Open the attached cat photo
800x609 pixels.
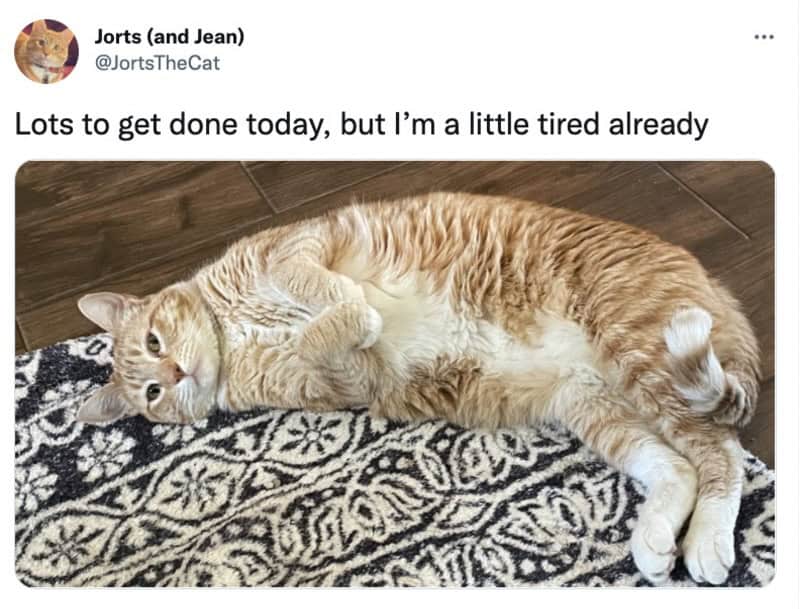tap(395, 374)
